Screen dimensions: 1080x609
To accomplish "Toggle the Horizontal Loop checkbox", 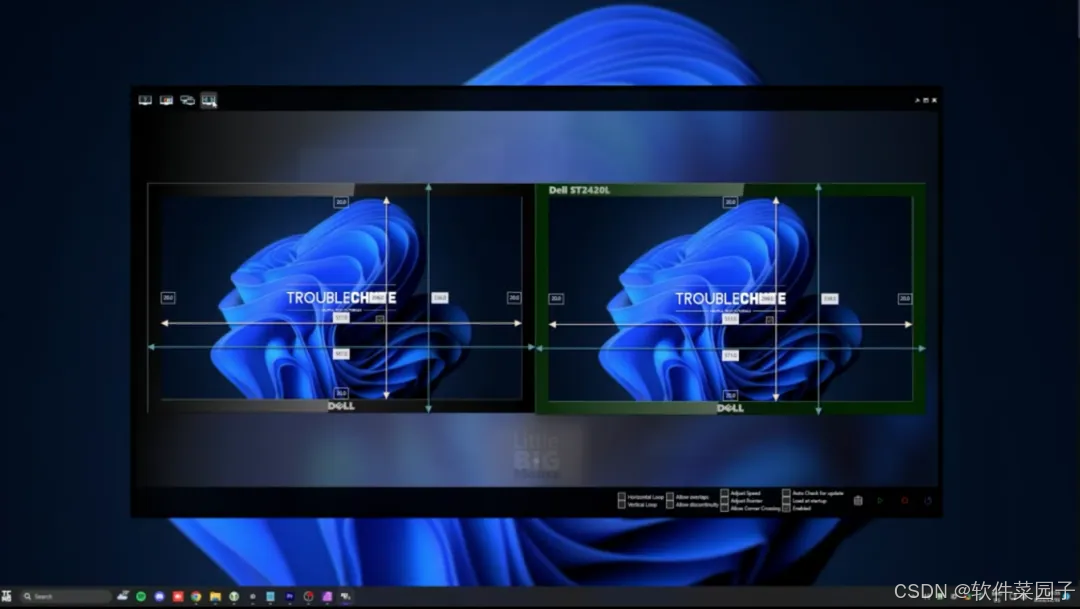I will click(621, 496).
